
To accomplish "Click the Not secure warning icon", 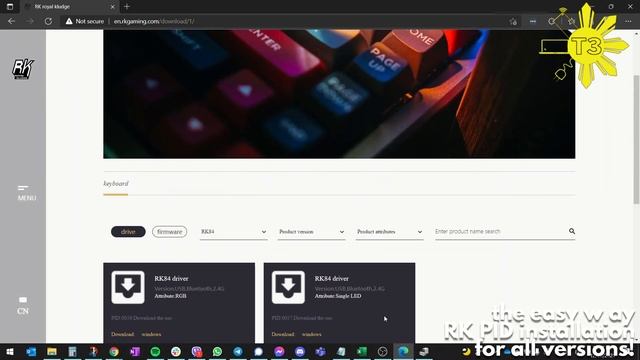I will coord(69,21).
